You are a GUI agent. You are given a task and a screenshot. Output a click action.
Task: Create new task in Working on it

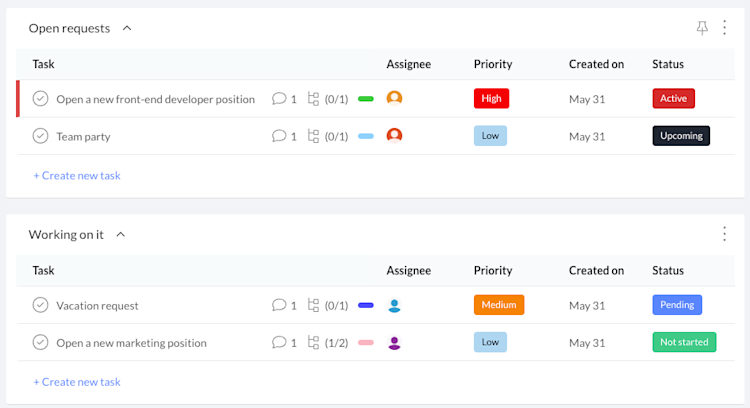tap(77, 382)
